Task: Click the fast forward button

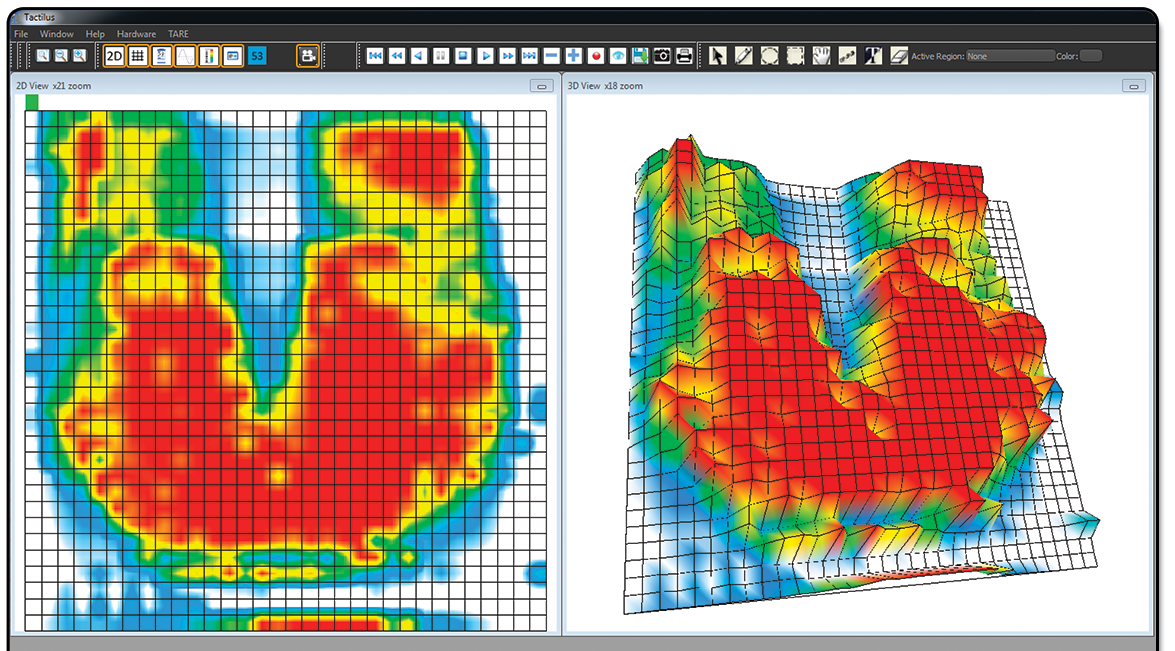Action: point(507,55)
